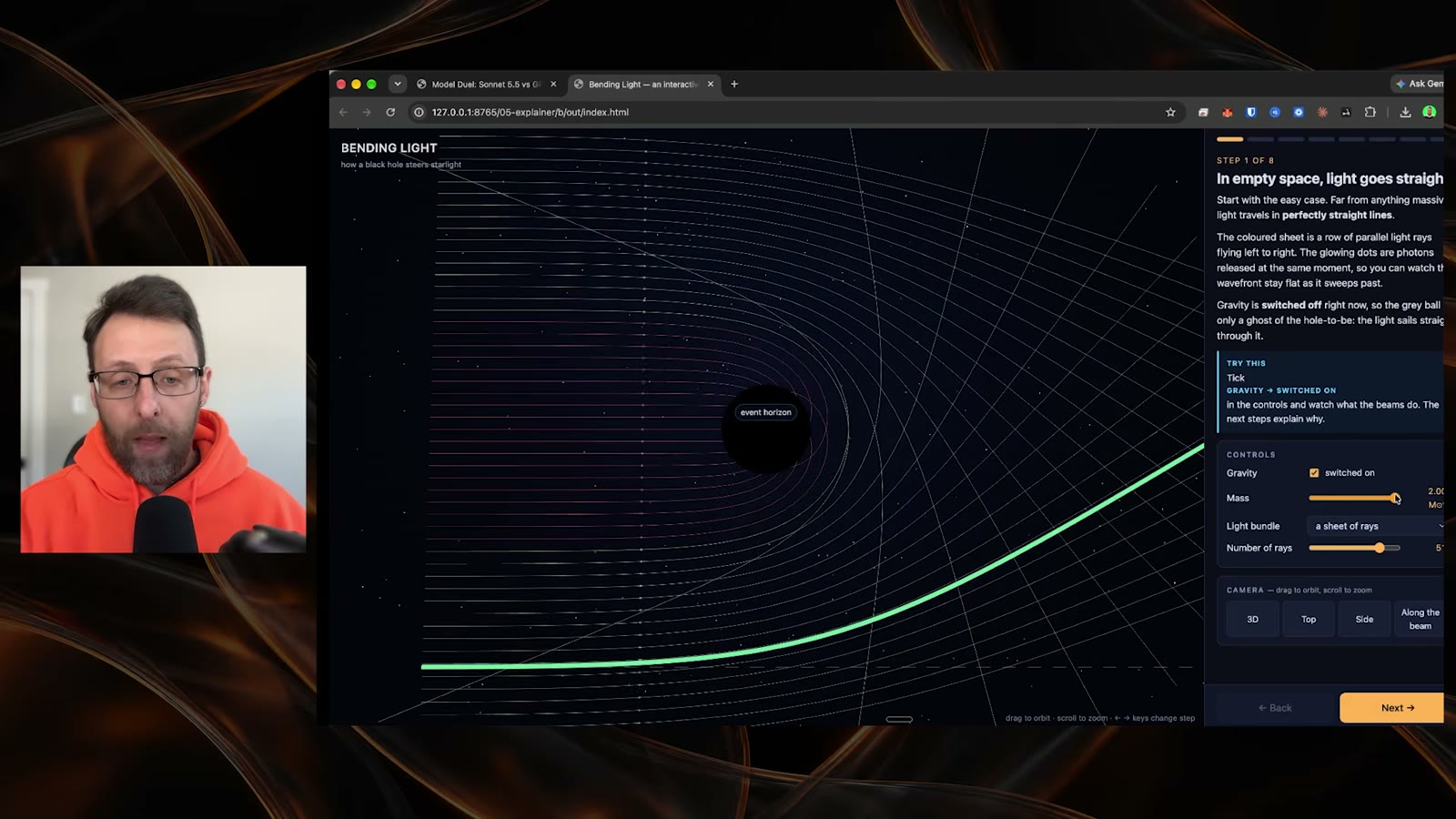Image resolution: width=1456 pixels, height=819 pixels.
Task: Click the CONTROLS section heading
Action: [1250, 454]
